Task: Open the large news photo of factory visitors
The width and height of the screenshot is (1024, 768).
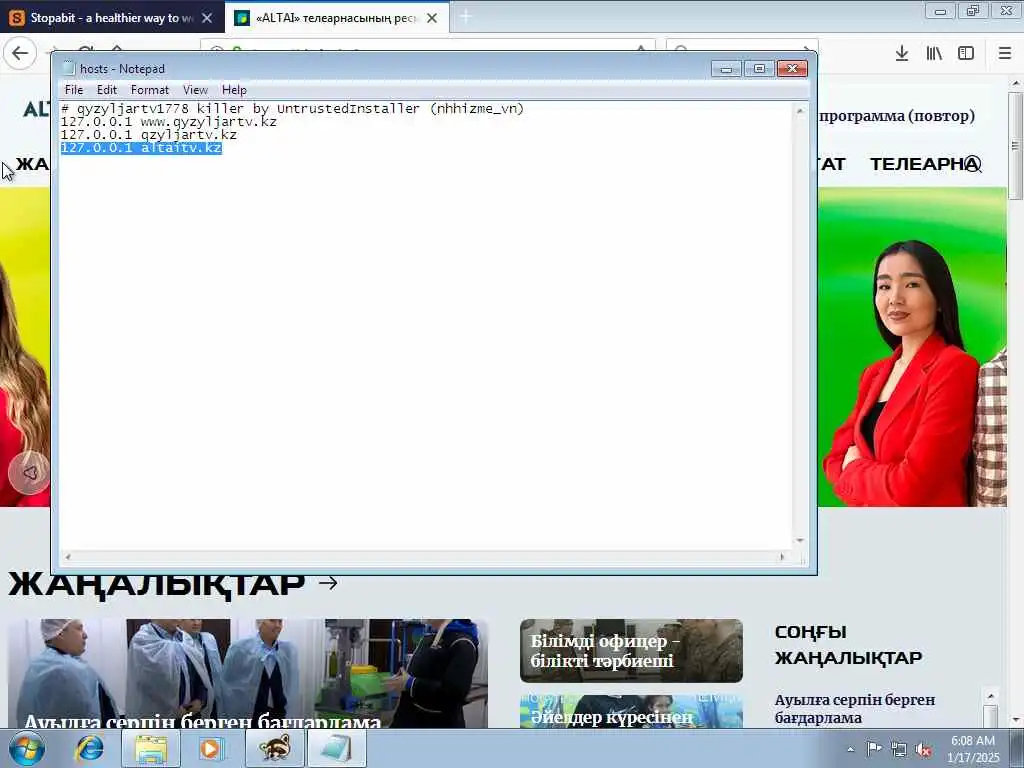Action: point(248,673)
